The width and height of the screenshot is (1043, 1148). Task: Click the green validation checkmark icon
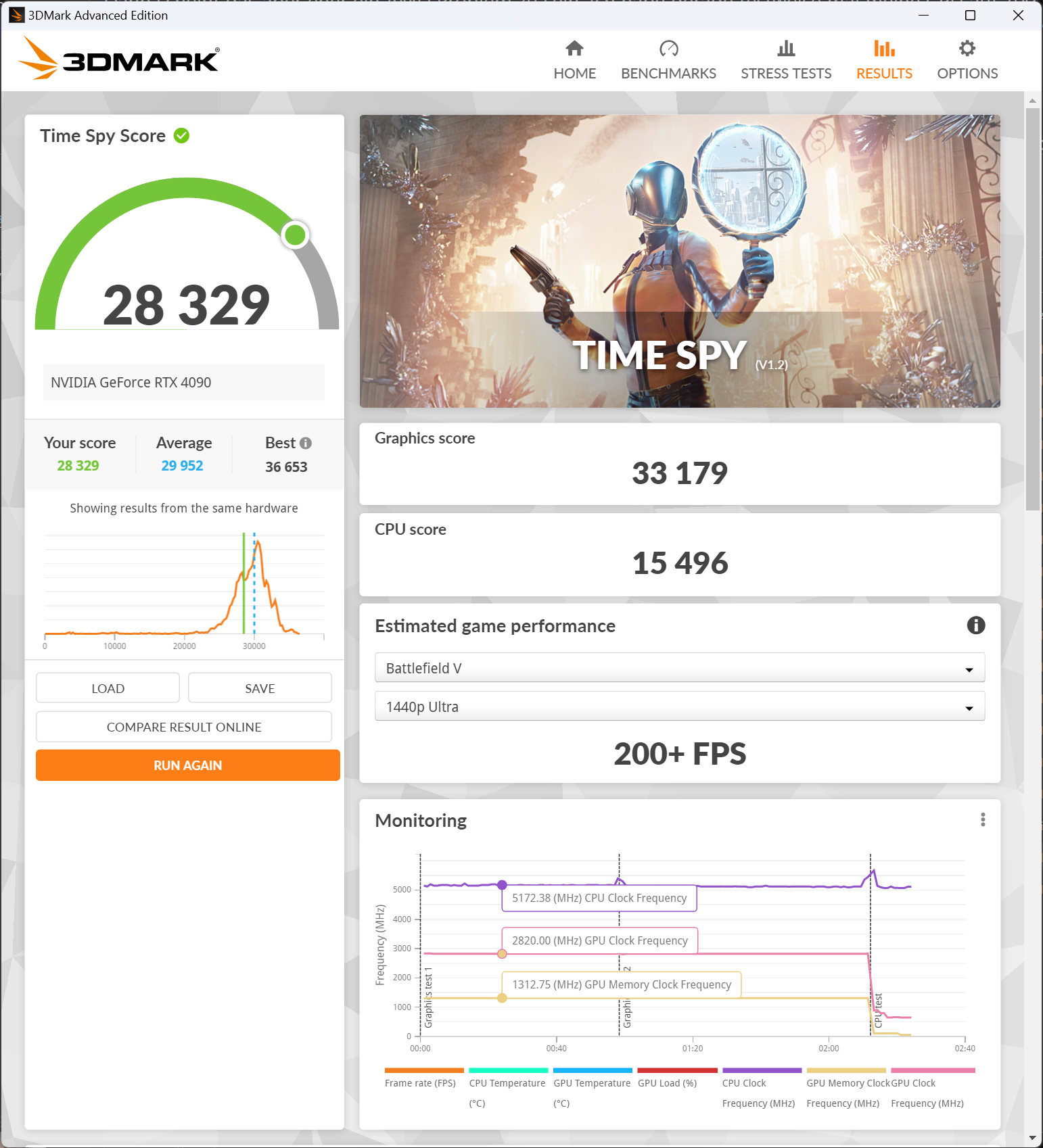click(181, 136)
